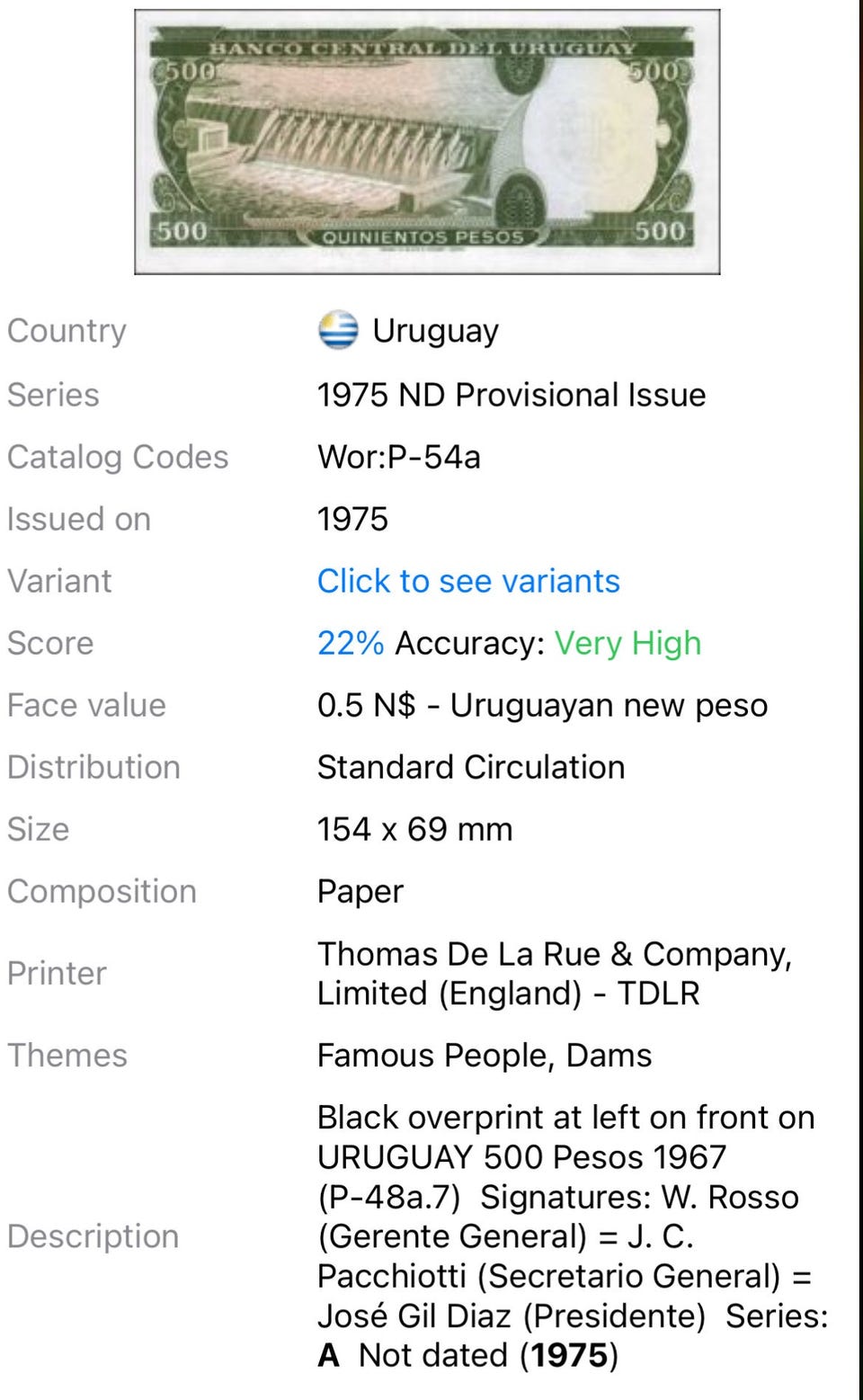Viewport: 863px width, 1400px height.
Task: Open the 22% score link
Action: click(x=351, y=643)
